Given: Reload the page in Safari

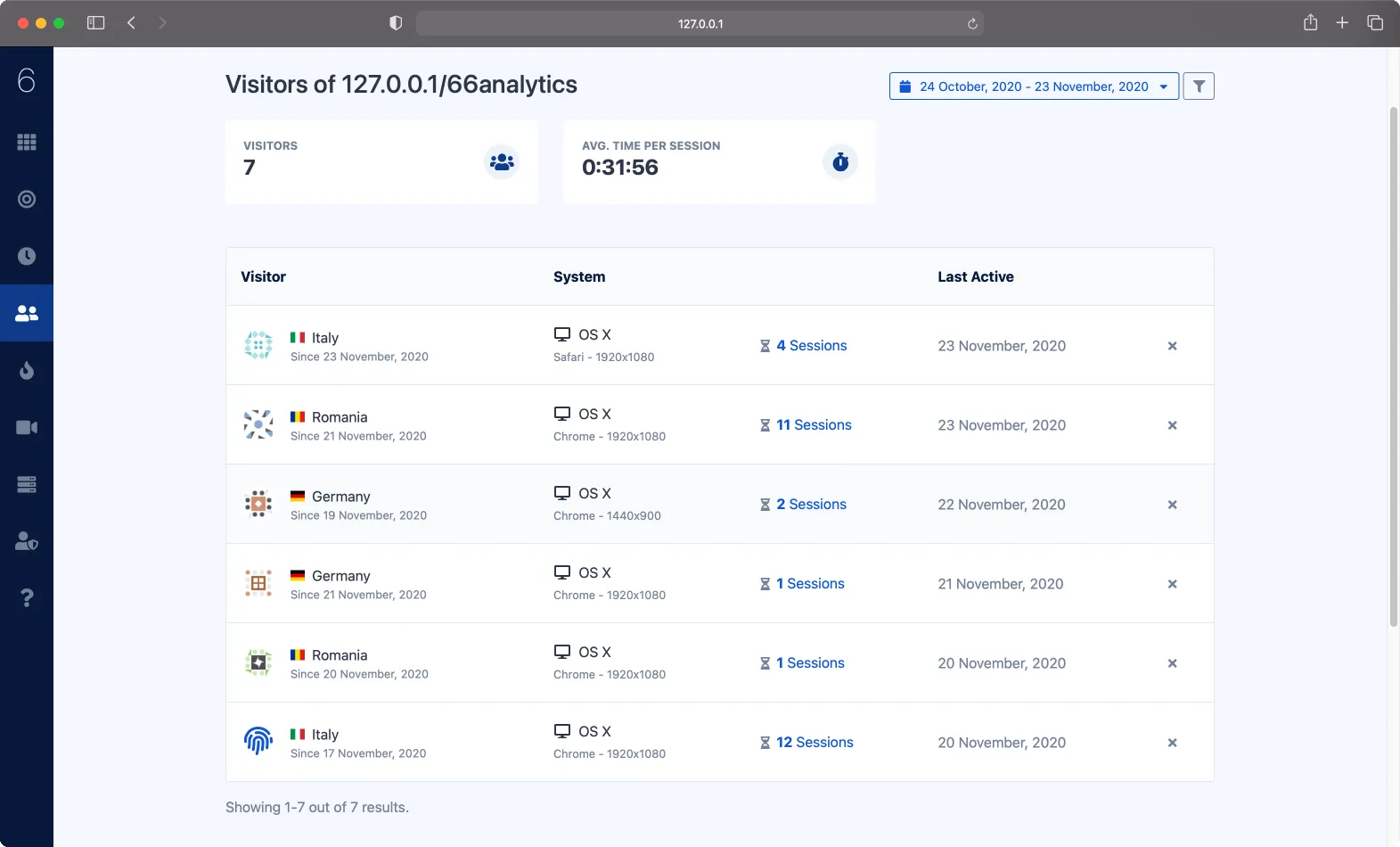Looking at the screenshot, I should [x=972, y=24].
